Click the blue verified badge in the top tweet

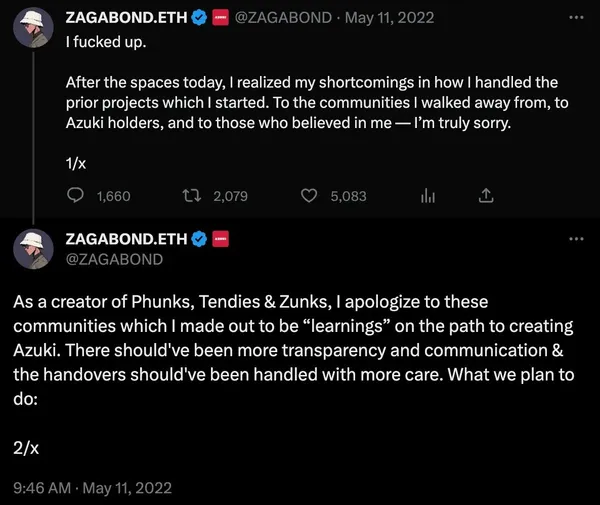[200, 17]
